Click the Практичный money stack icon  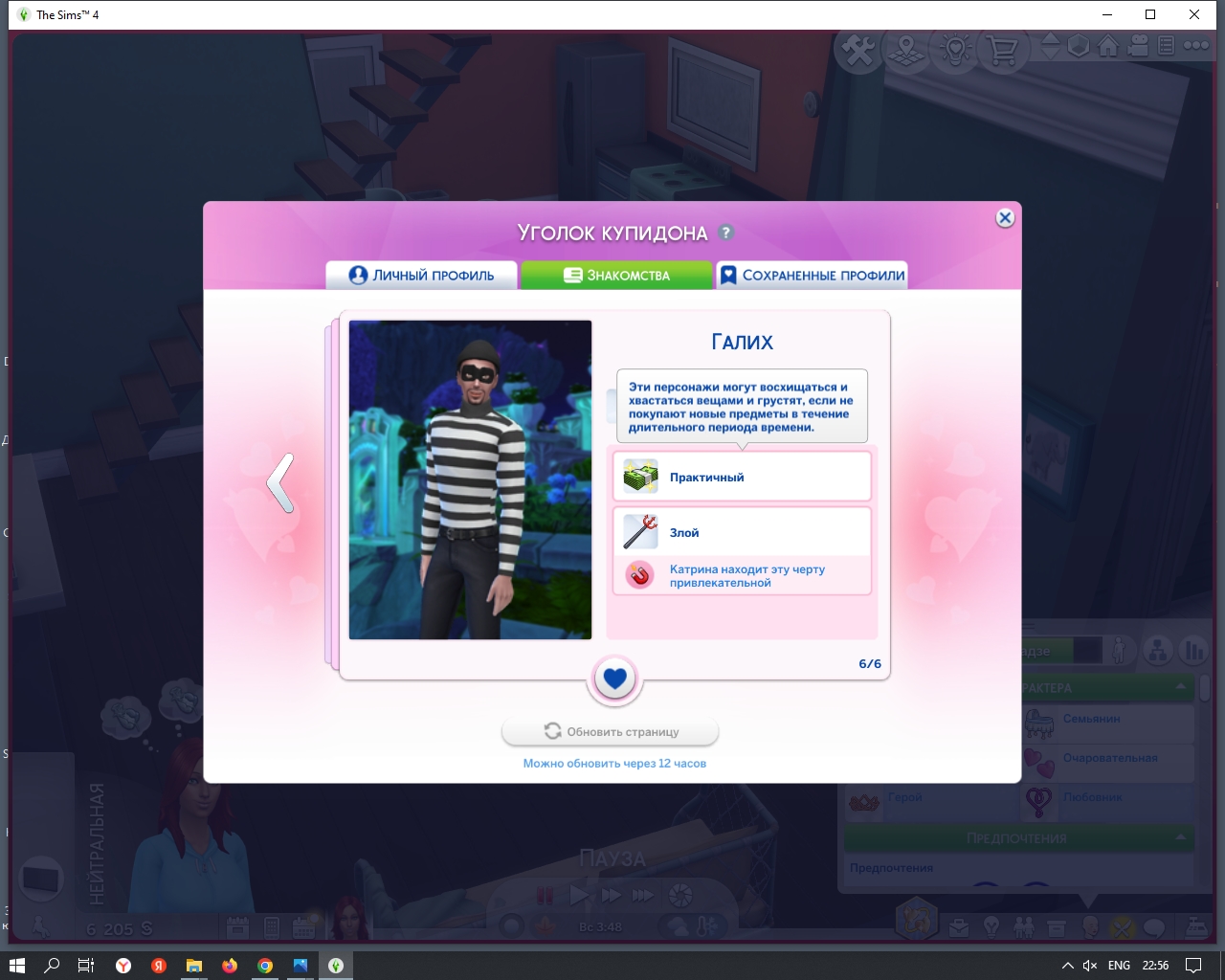coord(640,477)
